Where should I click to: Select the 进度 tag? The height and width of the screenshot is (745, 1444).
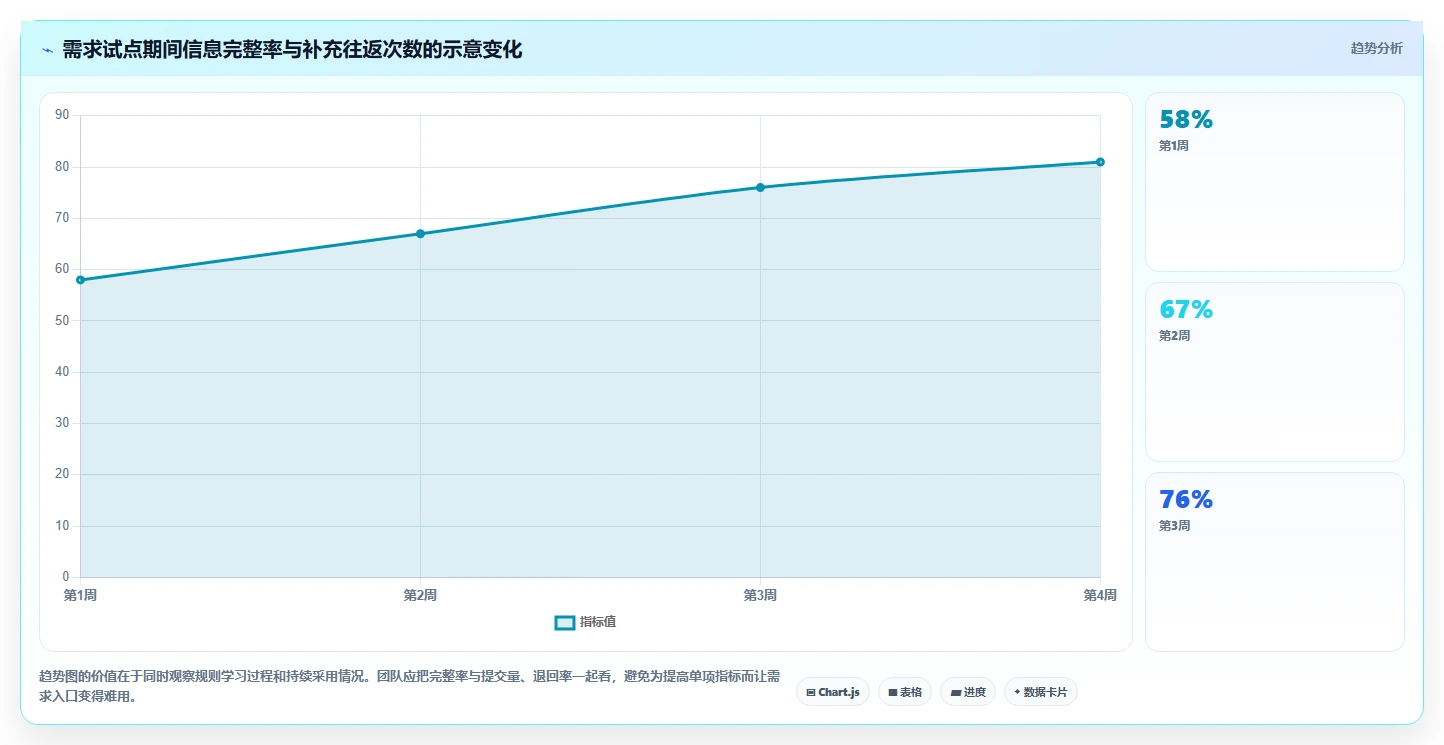(968, 692)
